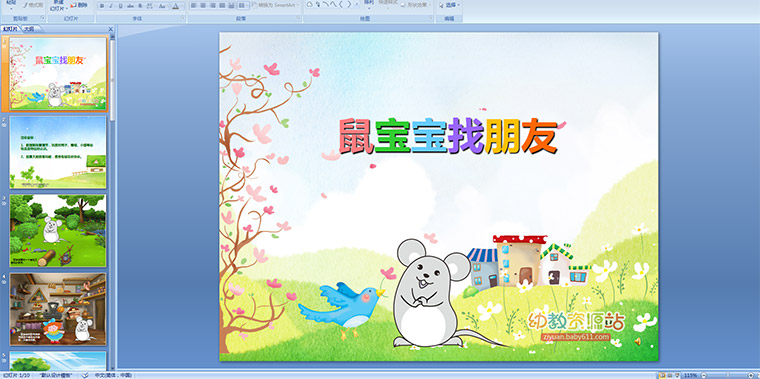Viewport: 760px width, 379px height.
Task: Click the Bold formatting icon
Action: (x=102, y=6)
